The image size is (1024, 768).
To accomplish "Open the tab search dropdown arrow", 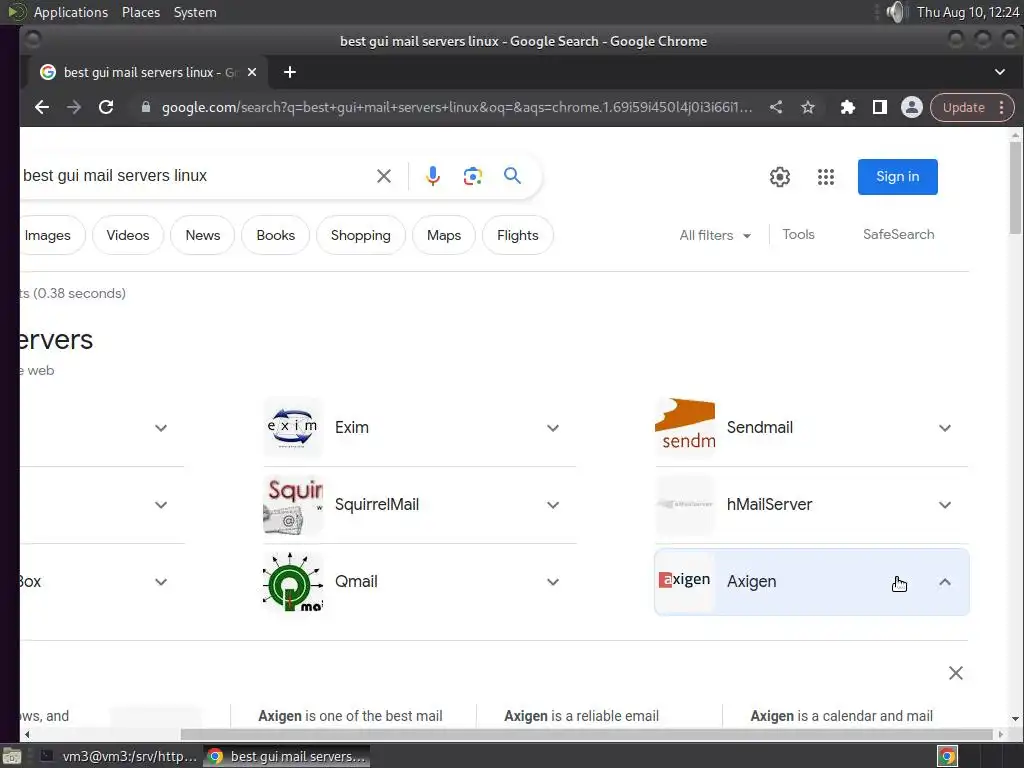I will tap(1000, 72).
